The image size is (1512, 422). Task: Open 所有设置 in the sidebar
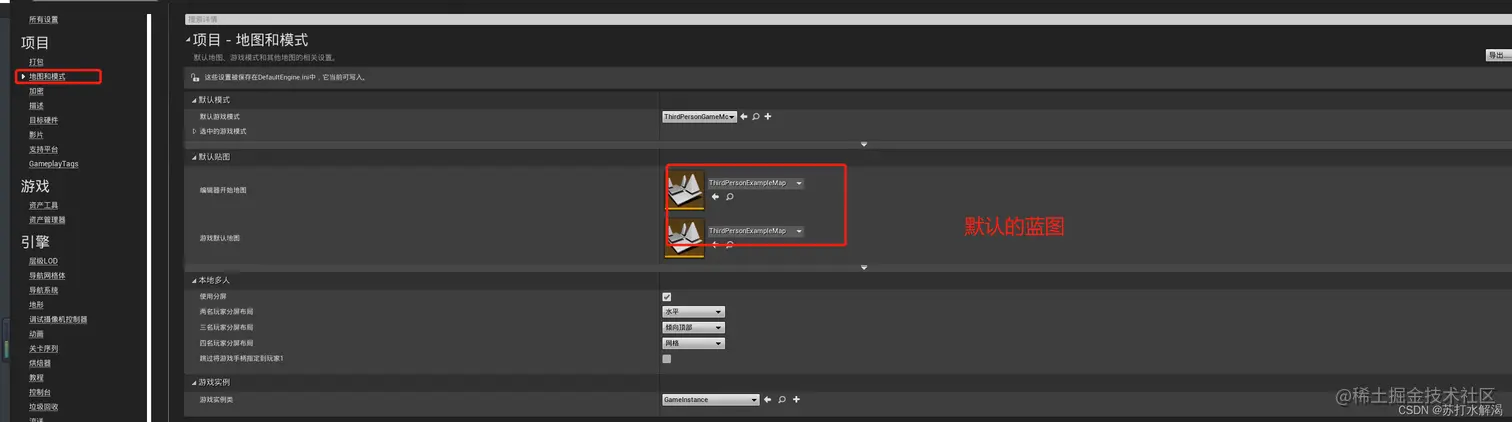tap(44, 20)
